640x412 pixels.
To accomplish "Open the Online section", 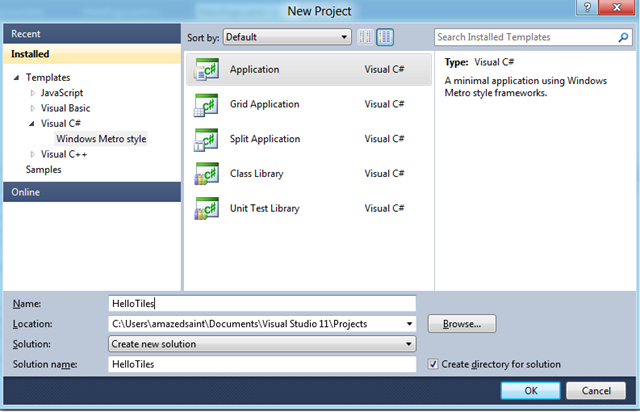I will tap(92, 192).
